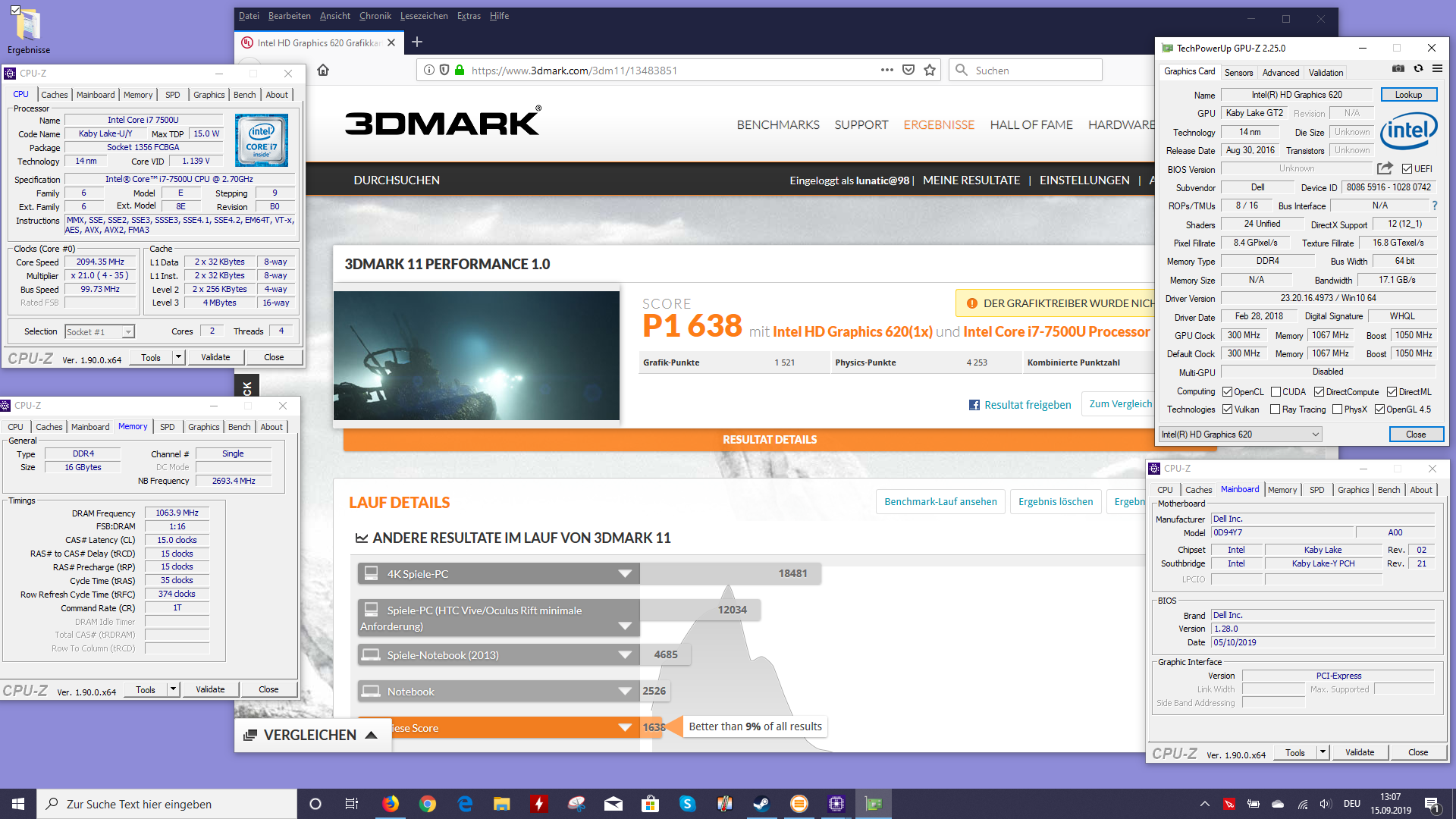Open Google Chrome from the taskbar
Screen dimensions: 1456x819
428,804
